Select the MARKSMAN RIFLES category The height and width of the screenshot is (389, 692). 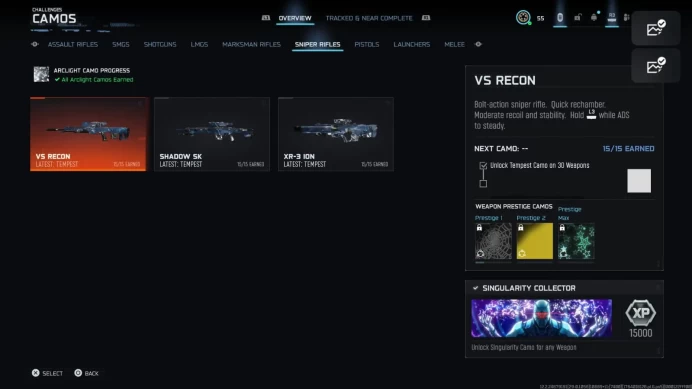pyautogui.click(x=251, y=45)
